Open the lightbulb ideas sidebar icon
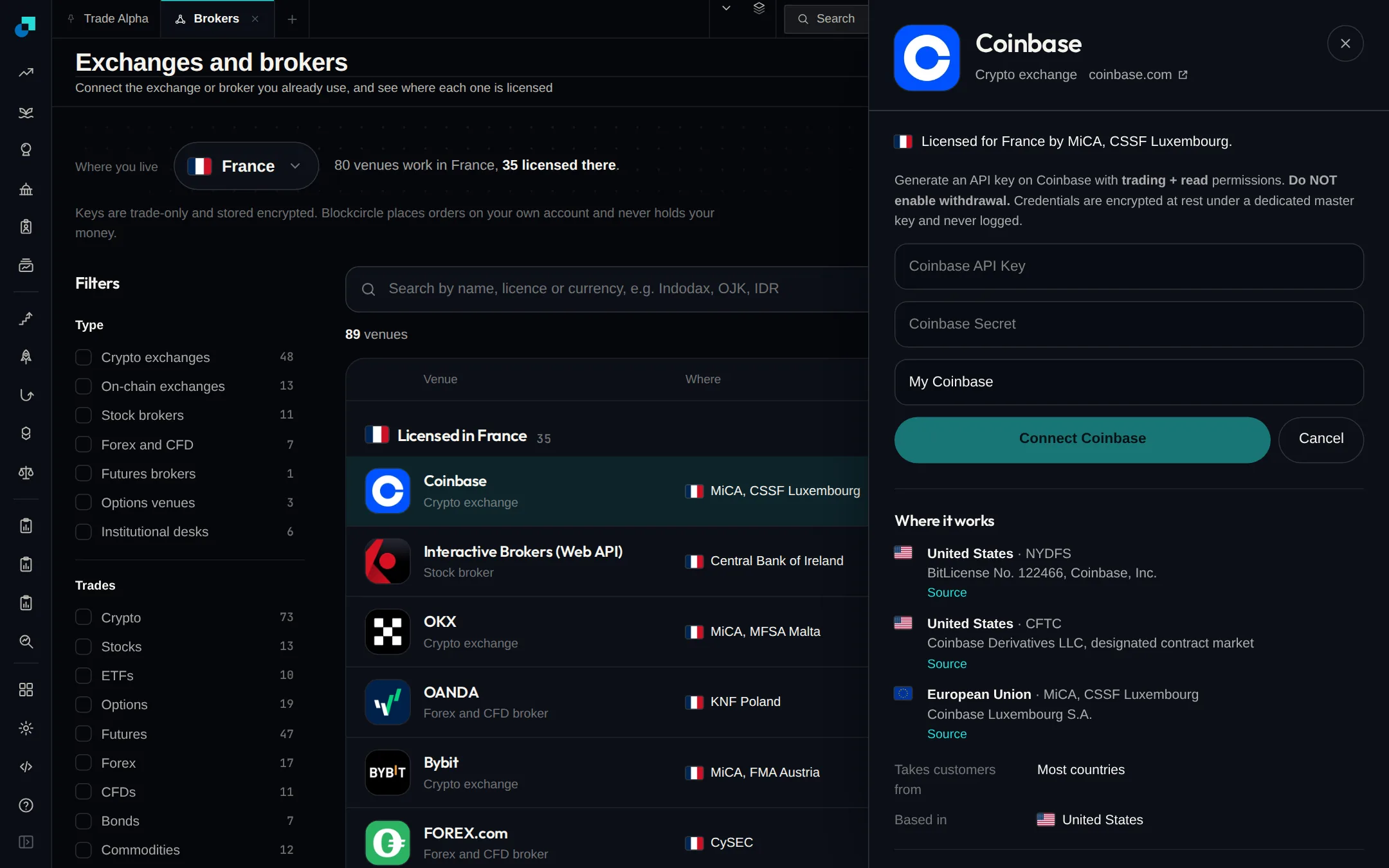The width and height of the screenshot is (1389, 868). [x=26, y=150]
